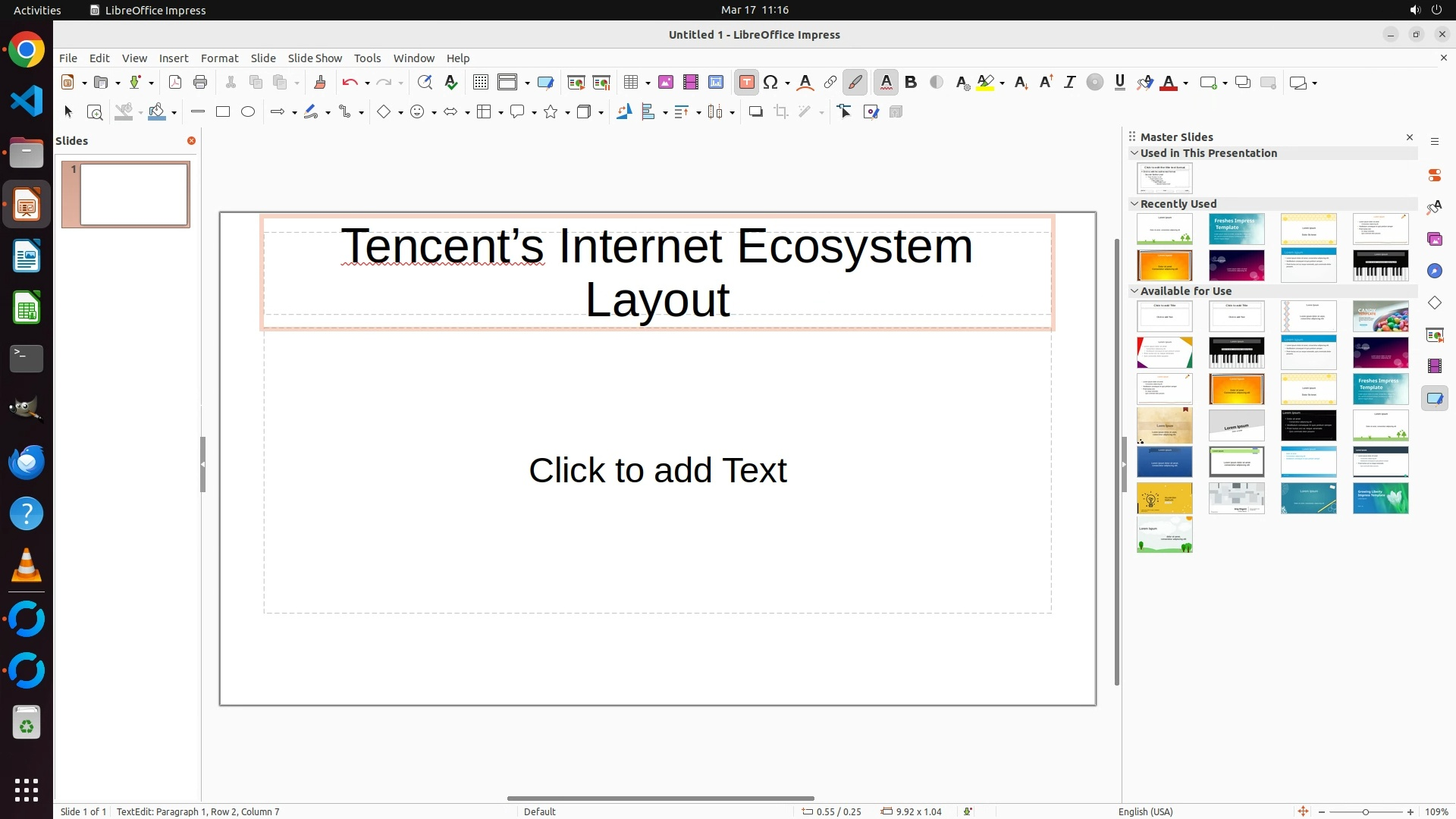The height and width of the screenshot is (819, 1456).
Task: Toggle underline text formatting
Action: pyautogui.click(x=1120, y=83)
